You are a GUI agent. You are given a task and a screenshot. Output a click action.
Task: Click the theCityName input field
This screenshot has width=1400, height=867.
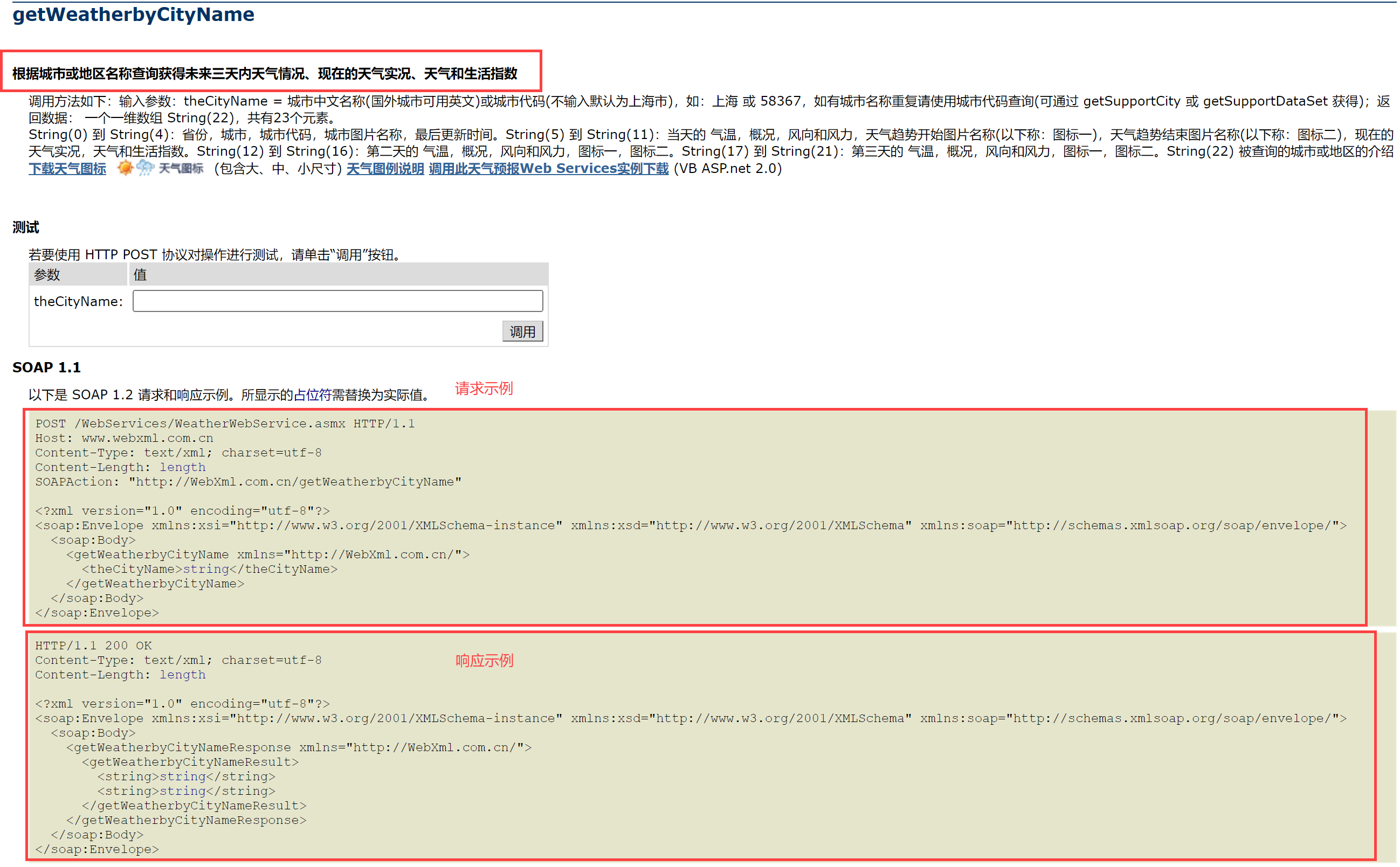[337, 301]
